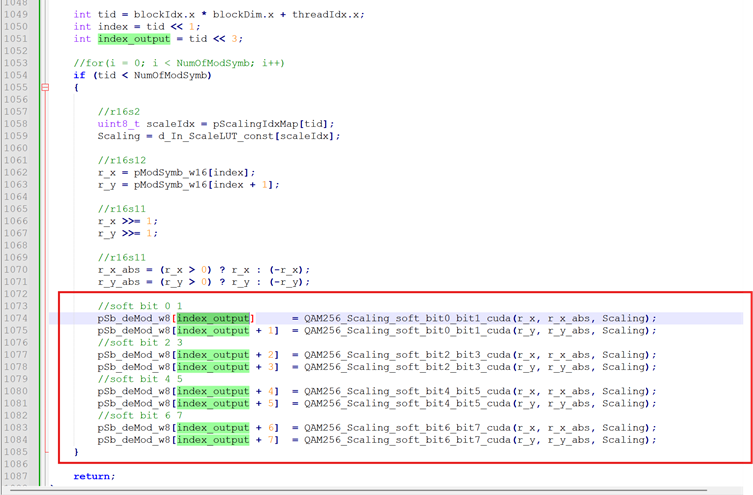The image size is (753, 495).
Task: Click 'uint8_t' type keyword
Action: (119, 124)
